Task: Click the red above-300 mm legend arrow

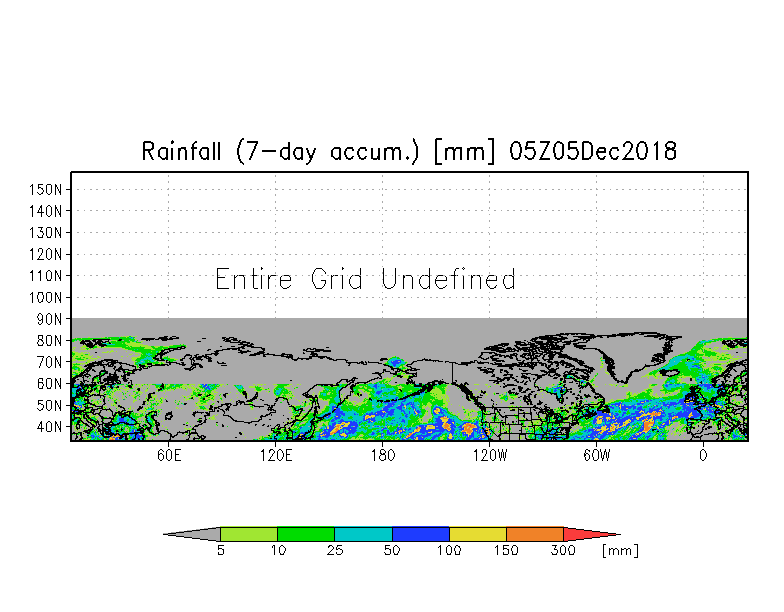Action: click(x=592, y=534)
